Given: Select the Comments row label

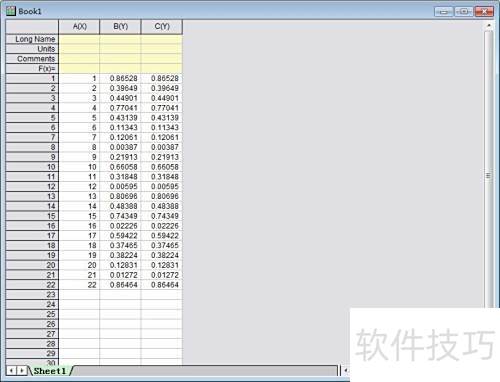Looking at the screenshot, I should pyautogui.click(x=32, y=59).
